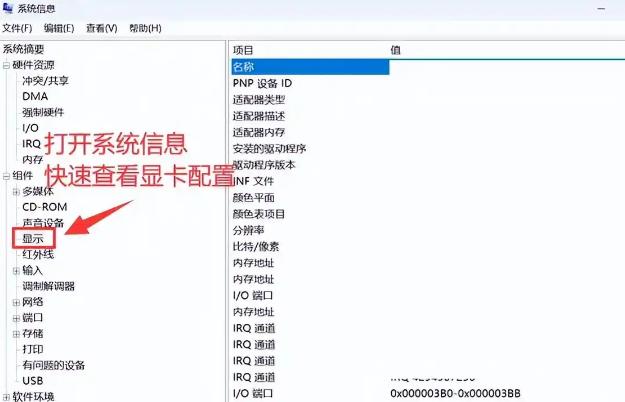Click the value 0x000003B0-0x000003BB

click(x=455, y=394)
